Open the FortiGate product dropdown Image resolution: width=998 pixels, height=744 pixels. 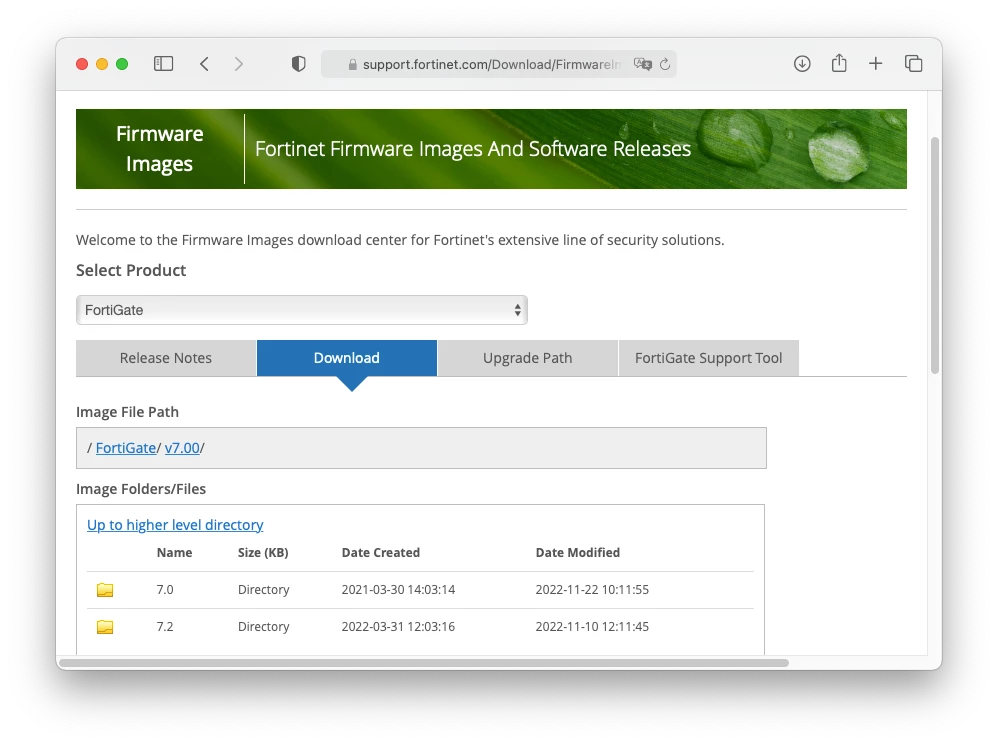302,310
